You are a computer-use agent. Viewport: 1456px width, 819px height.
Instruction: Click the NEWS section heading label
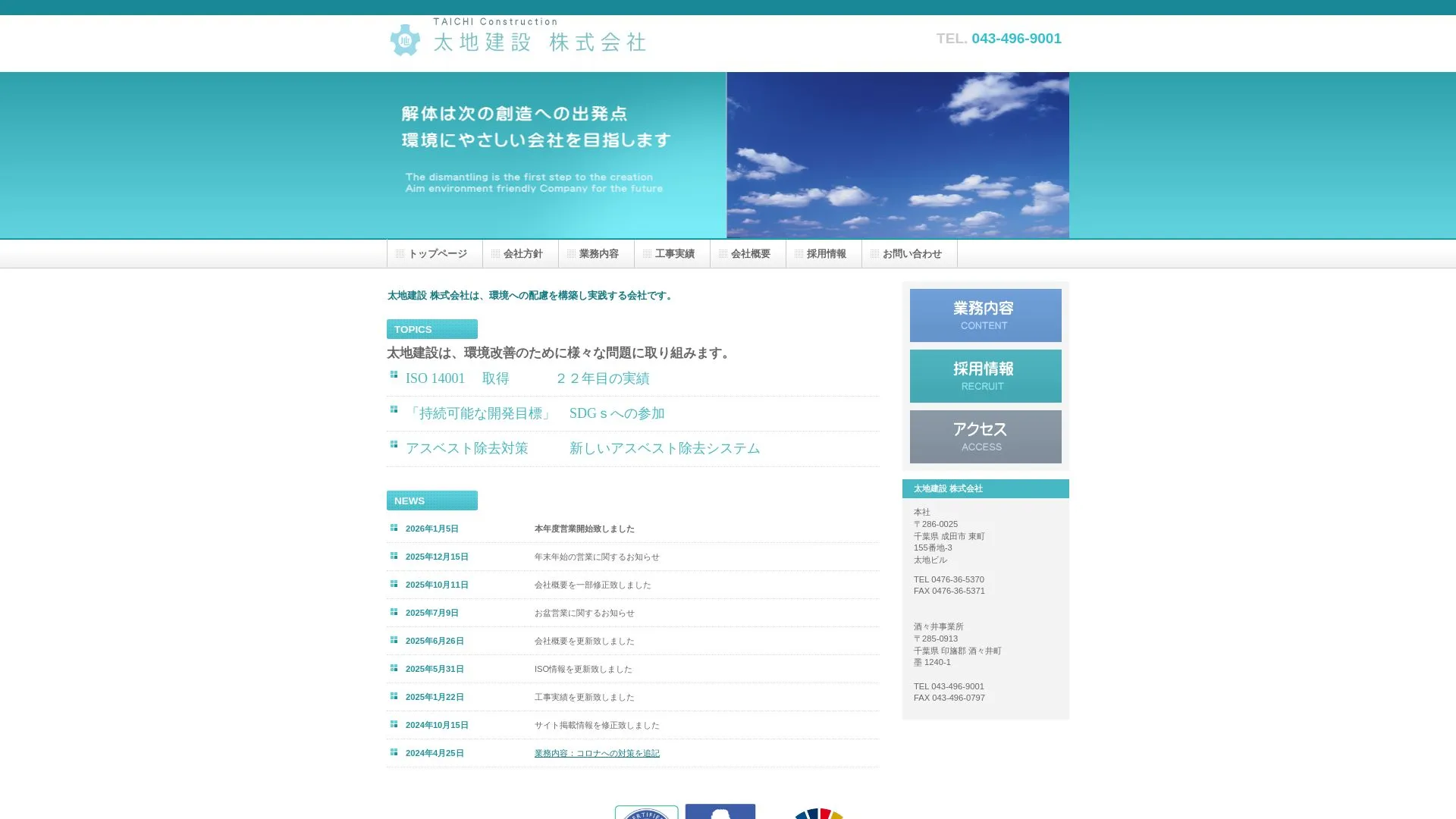click(x=432, y=500)
